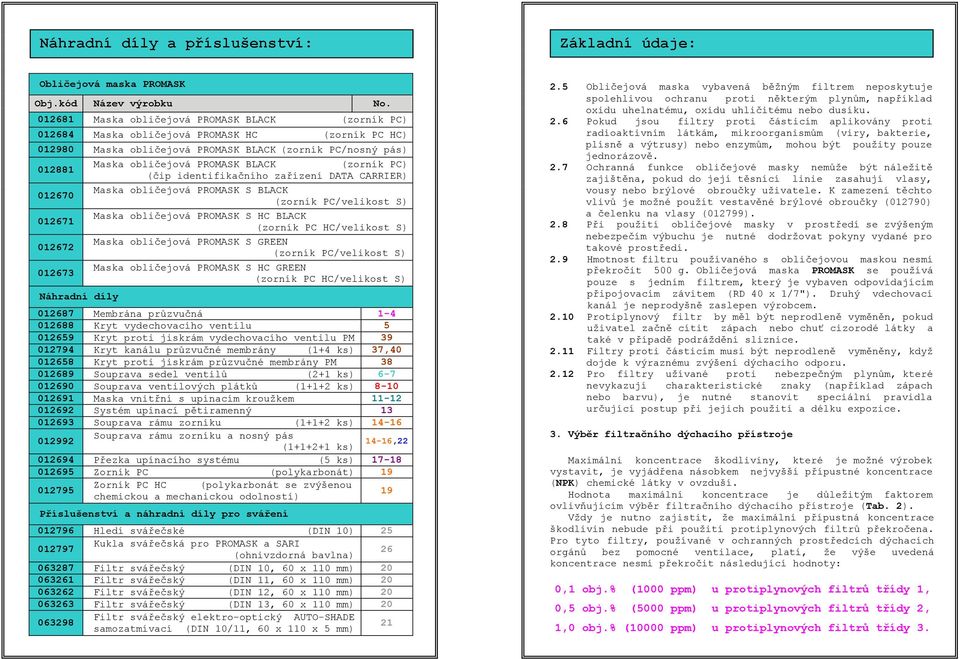Click the line "1,0 obj.% (10000 ppm)"
This screenshot has width=960, height=659.
pyautogui.click(x=625, y=628)
